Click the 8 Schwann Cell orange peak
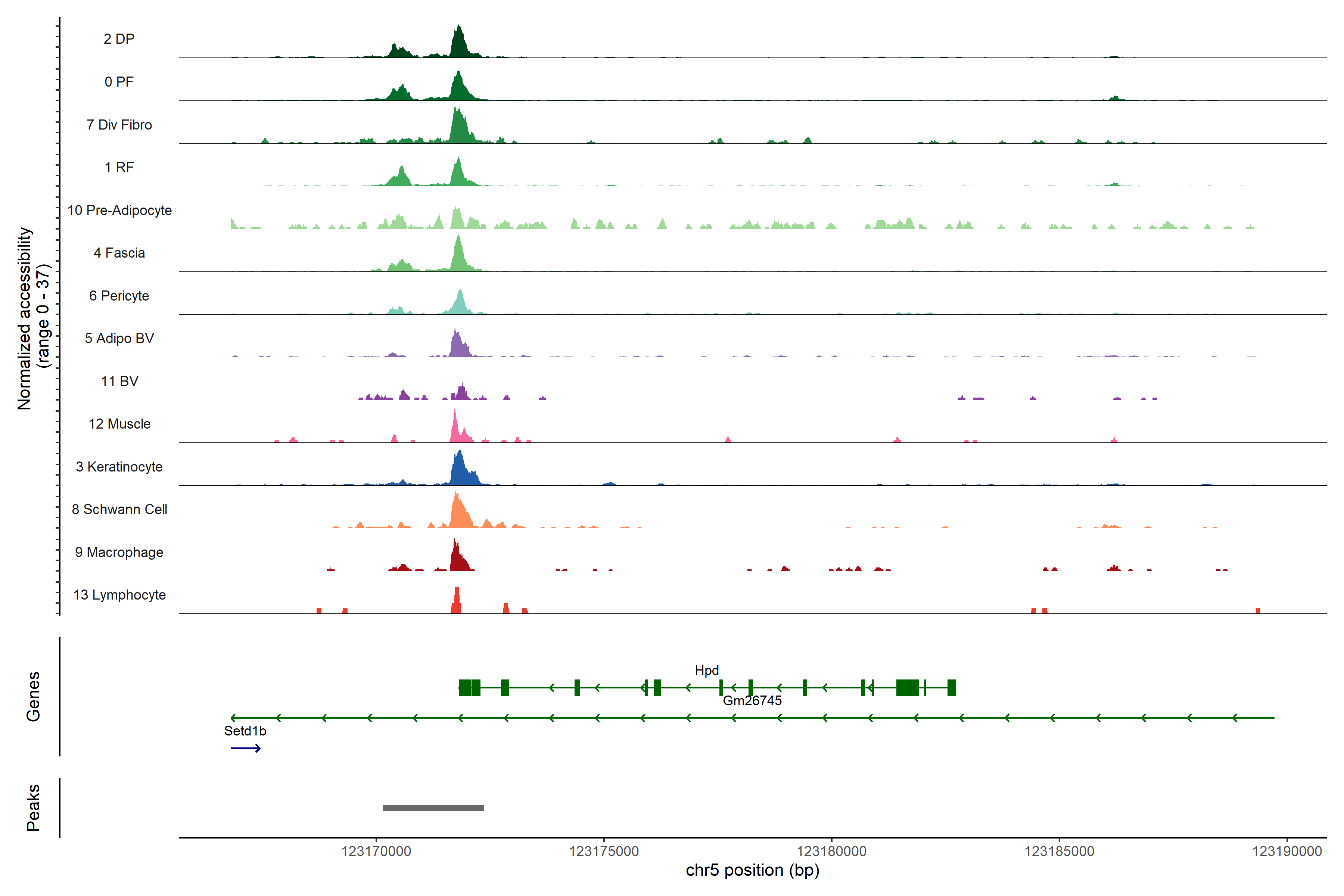The width and height of the screenshot is (1344, 896). [458, 514]
